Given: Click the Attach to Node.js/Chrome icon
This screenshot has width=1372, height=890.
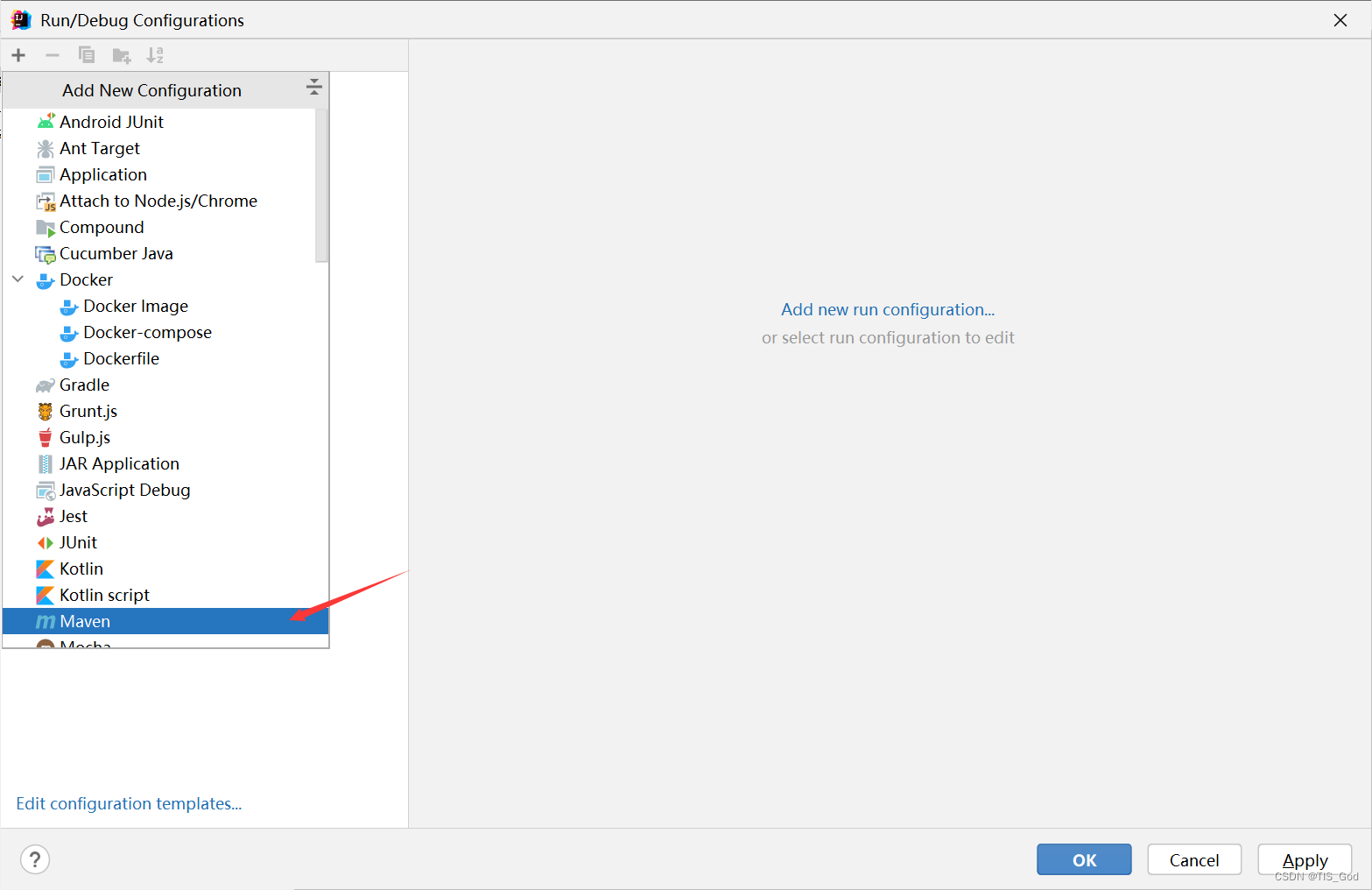Looking at the screenshot, I should pyautogui.click(x=46, y=201).
